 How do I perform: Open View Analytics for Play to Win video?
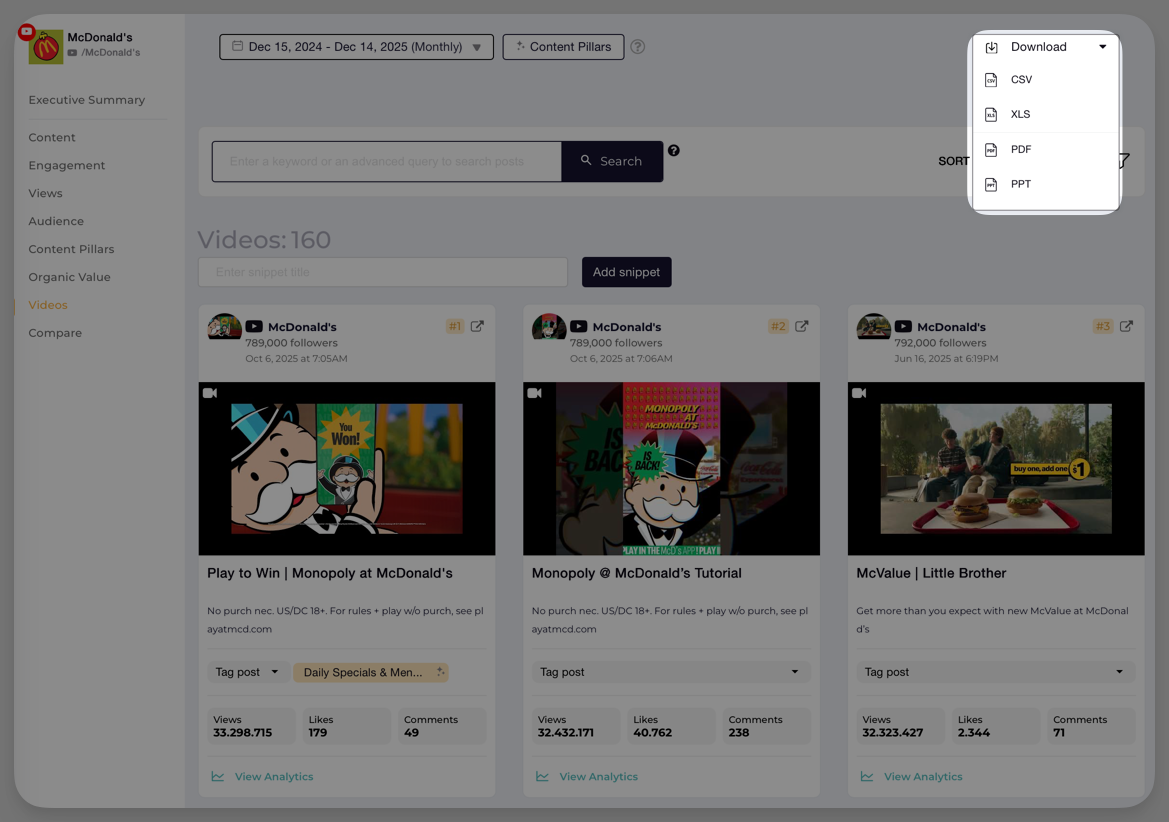[x=273, y=777]
